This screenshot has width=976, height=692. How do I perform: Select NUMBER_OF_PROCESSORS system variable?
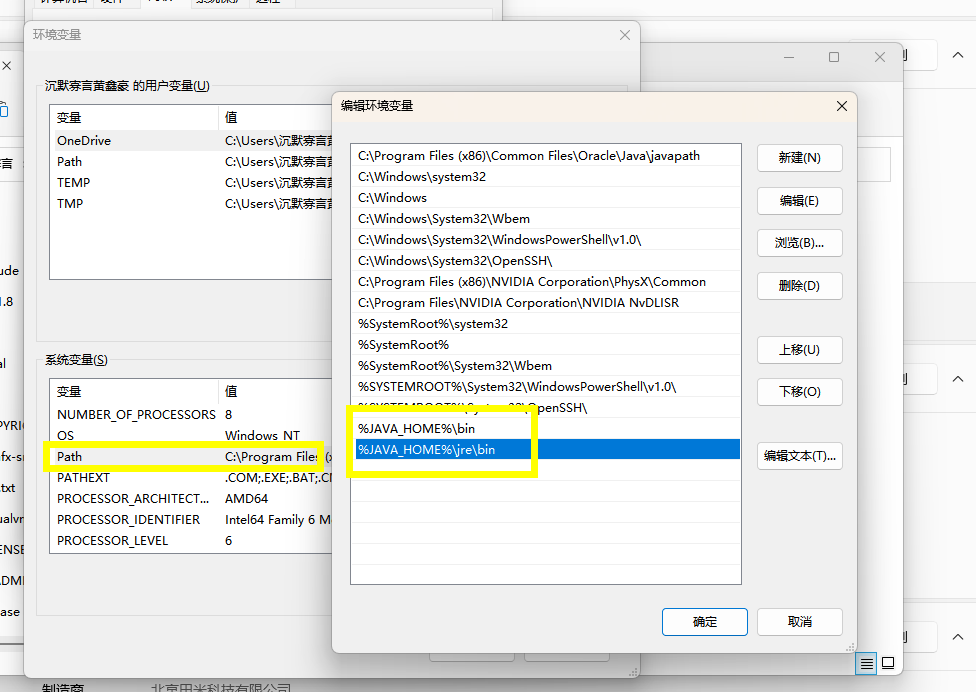click(194, 414)
